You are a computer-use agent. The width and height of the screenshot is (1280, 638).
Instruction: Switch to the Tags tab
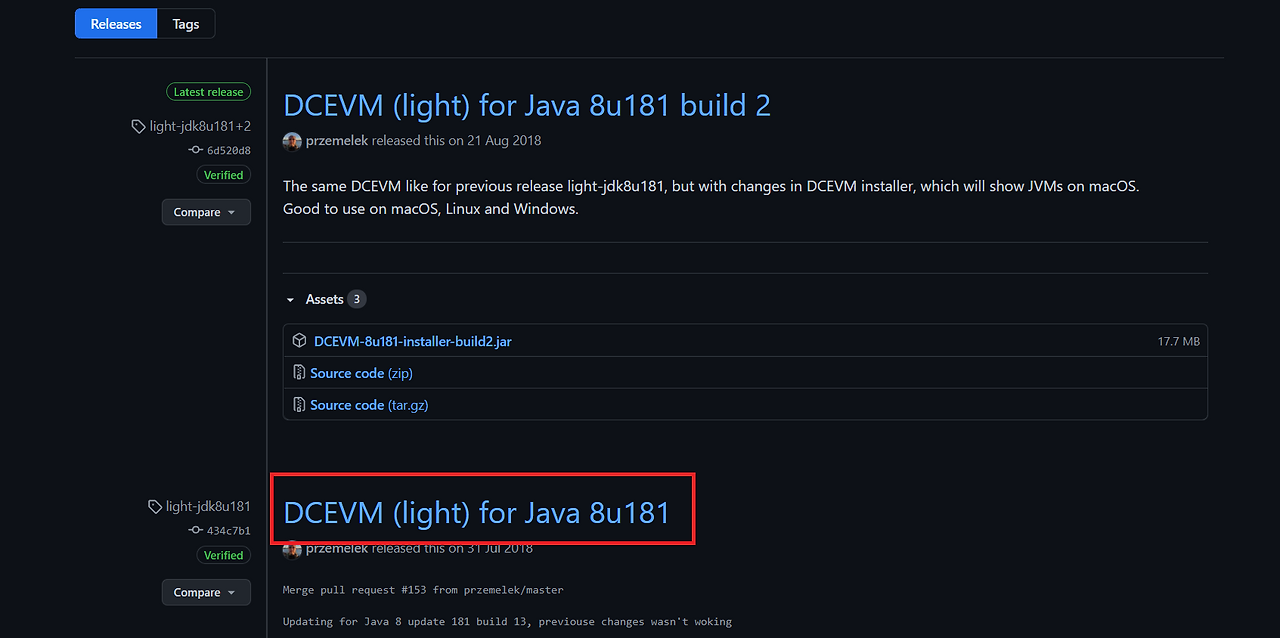pos(185,23)
